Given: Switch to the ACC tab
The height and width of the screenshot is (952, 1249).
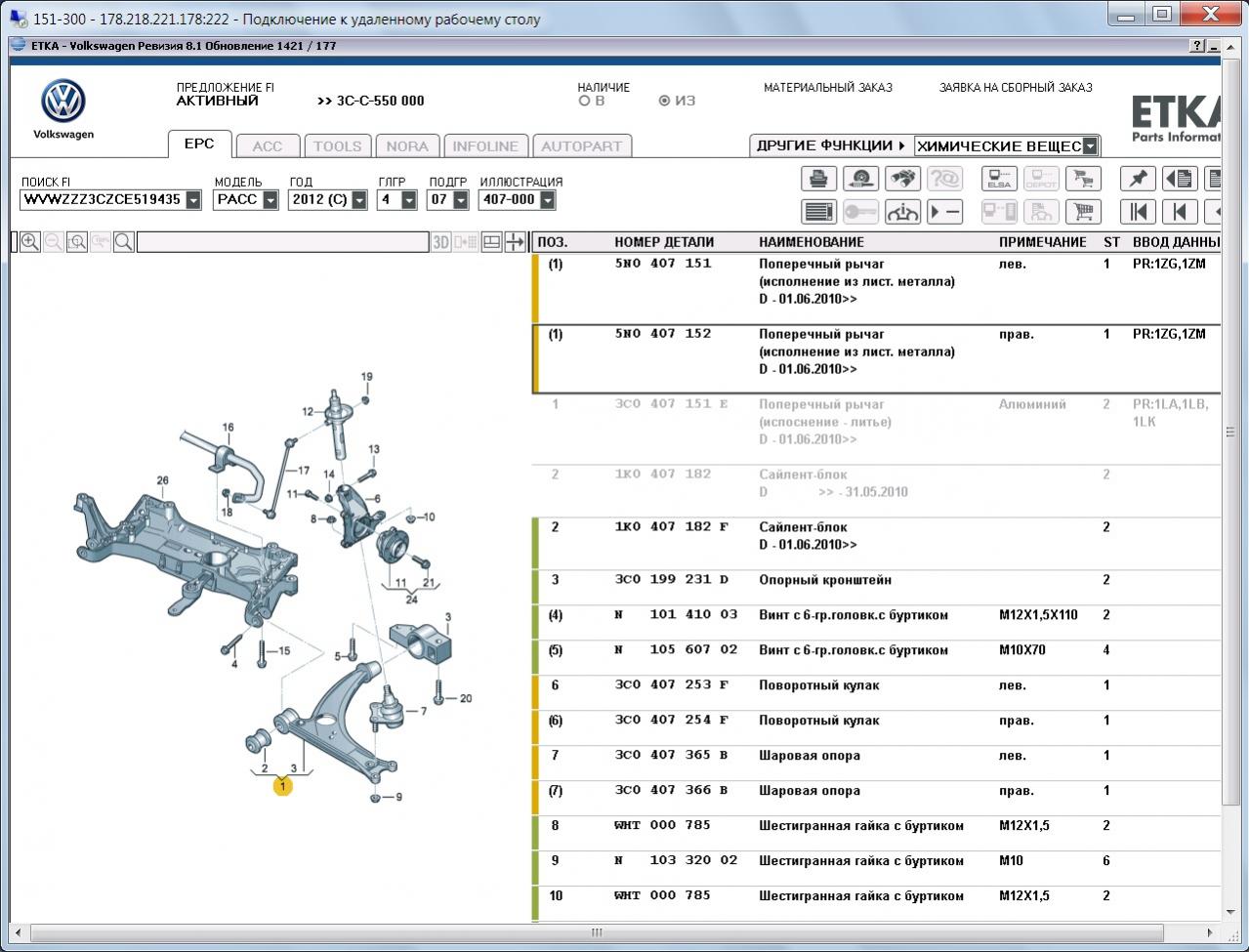Looking at the screenshot, I should [x=267, y=146].
